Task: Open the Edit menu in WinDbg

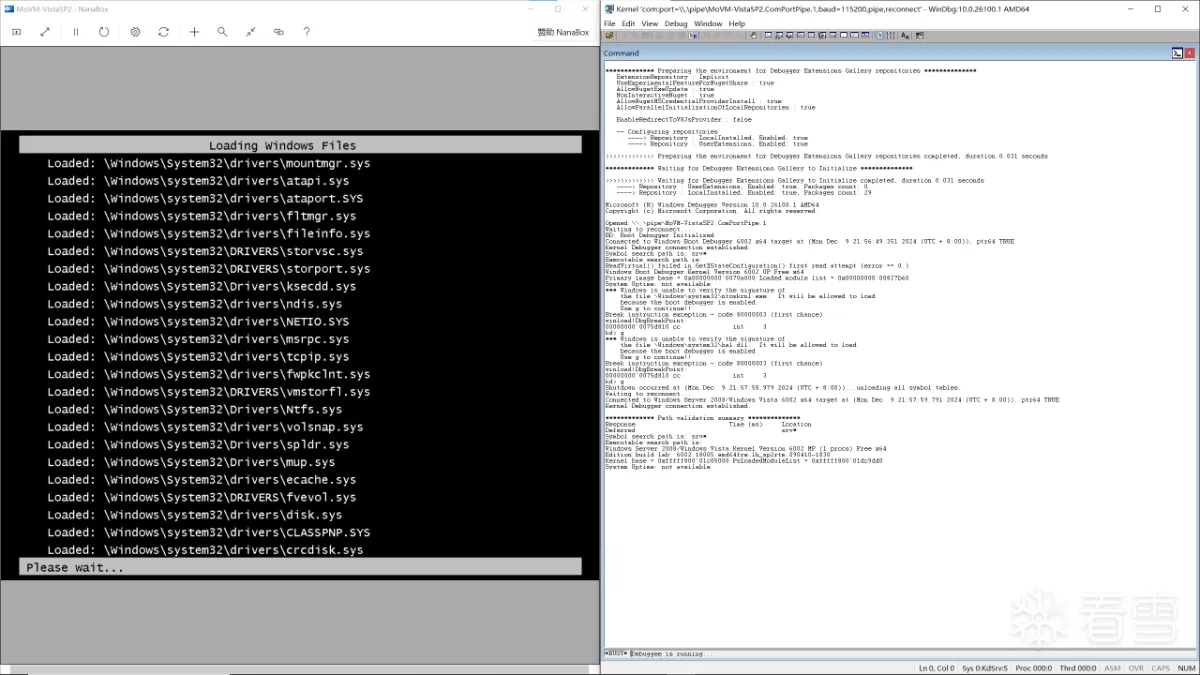Action: pos(628,23)
